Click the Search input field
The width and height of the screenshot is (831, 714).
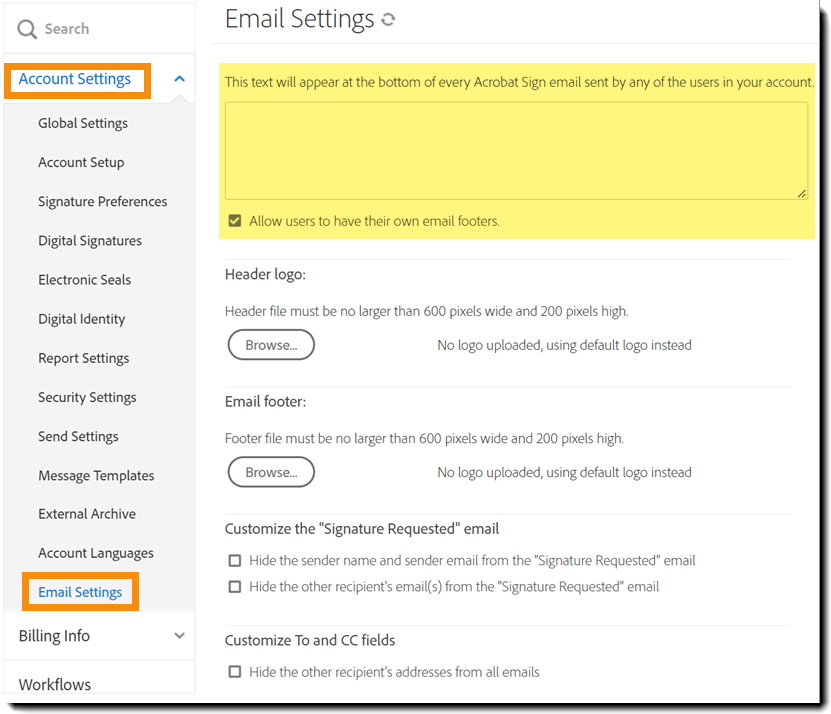pos(110,29)
